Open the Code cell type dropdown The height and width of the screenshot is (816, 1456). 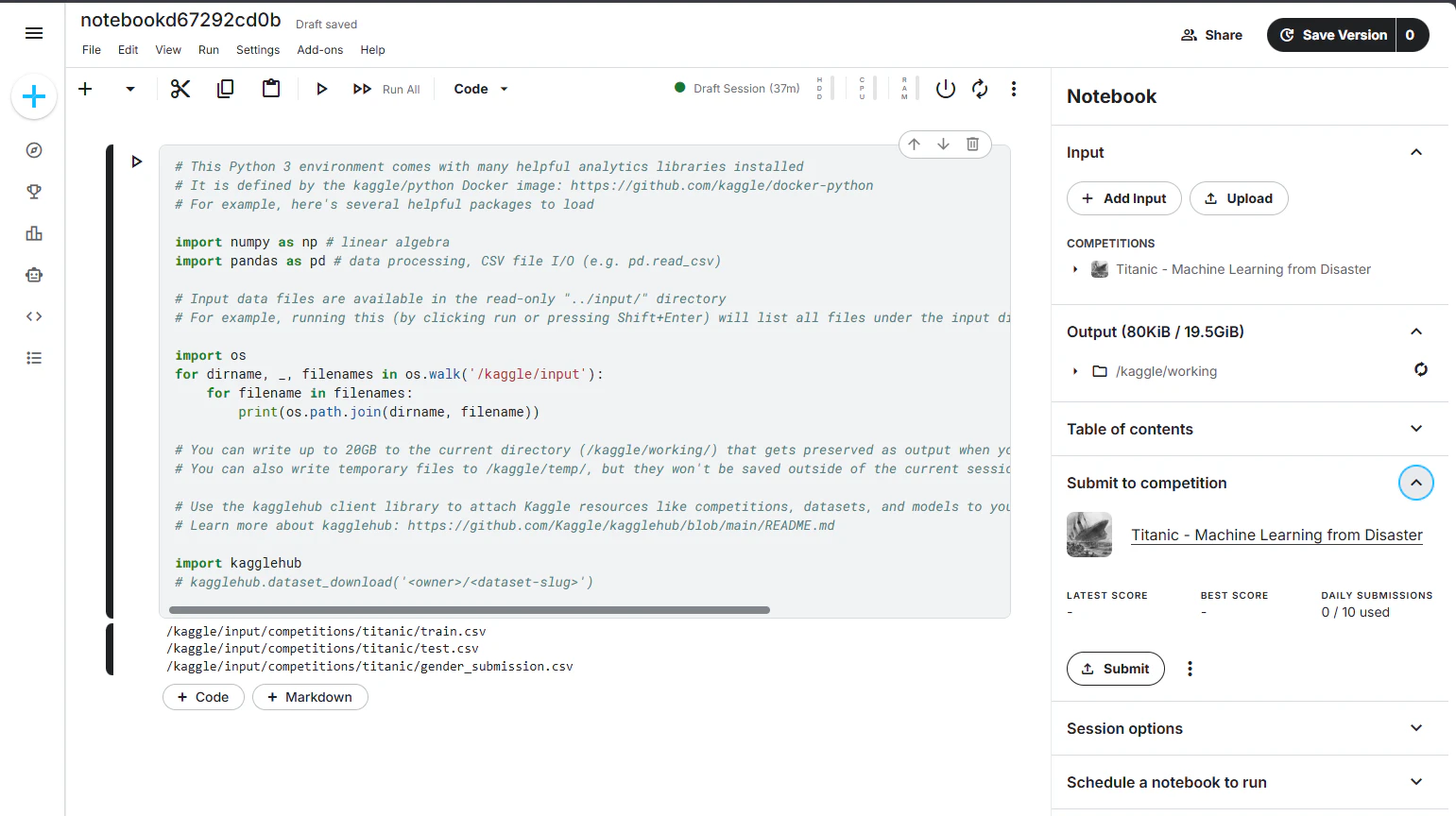[x=481, y=89]
